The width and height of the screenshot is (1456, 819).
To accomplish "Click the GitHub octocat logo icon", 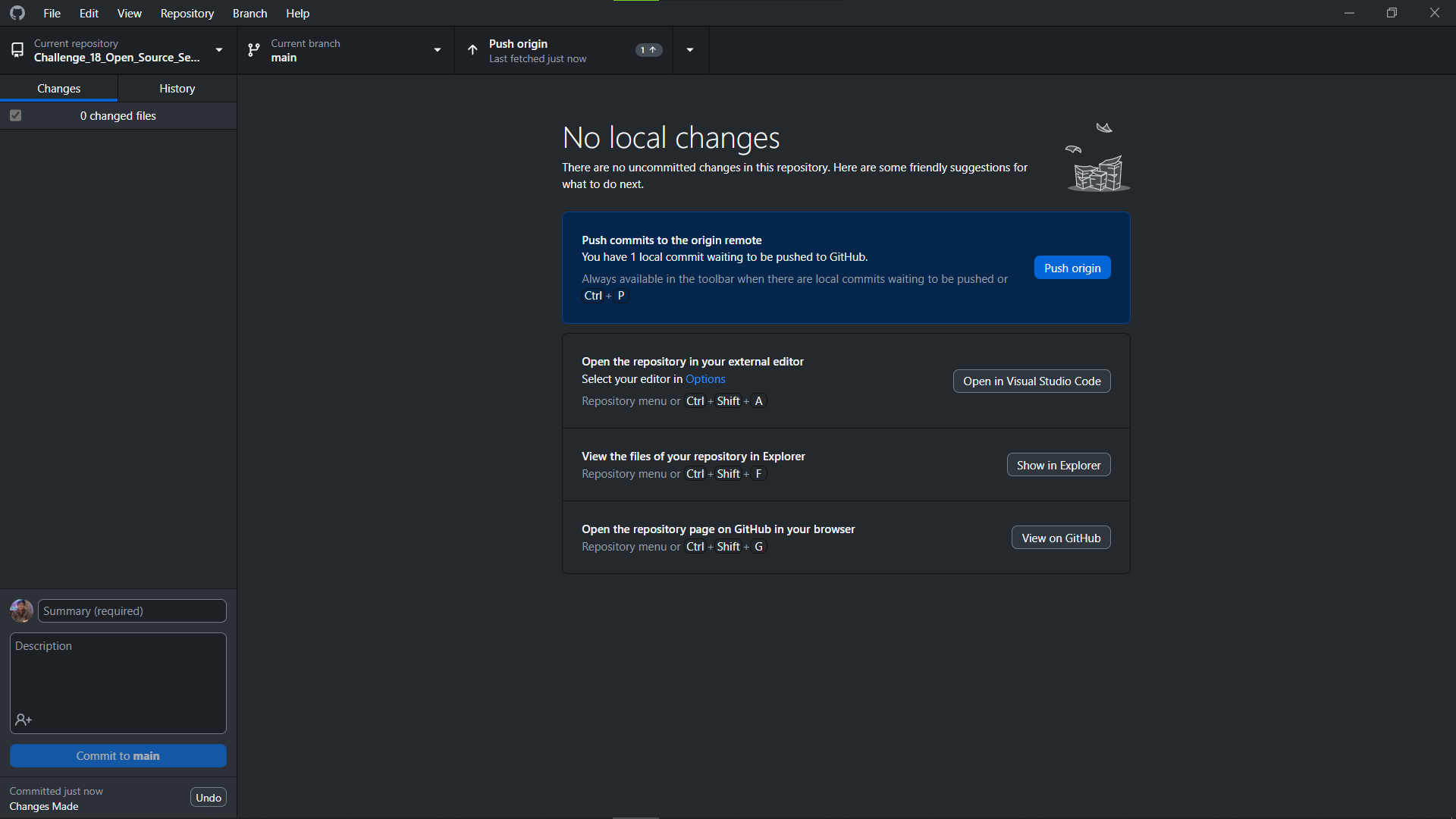I will coord(17,13).
